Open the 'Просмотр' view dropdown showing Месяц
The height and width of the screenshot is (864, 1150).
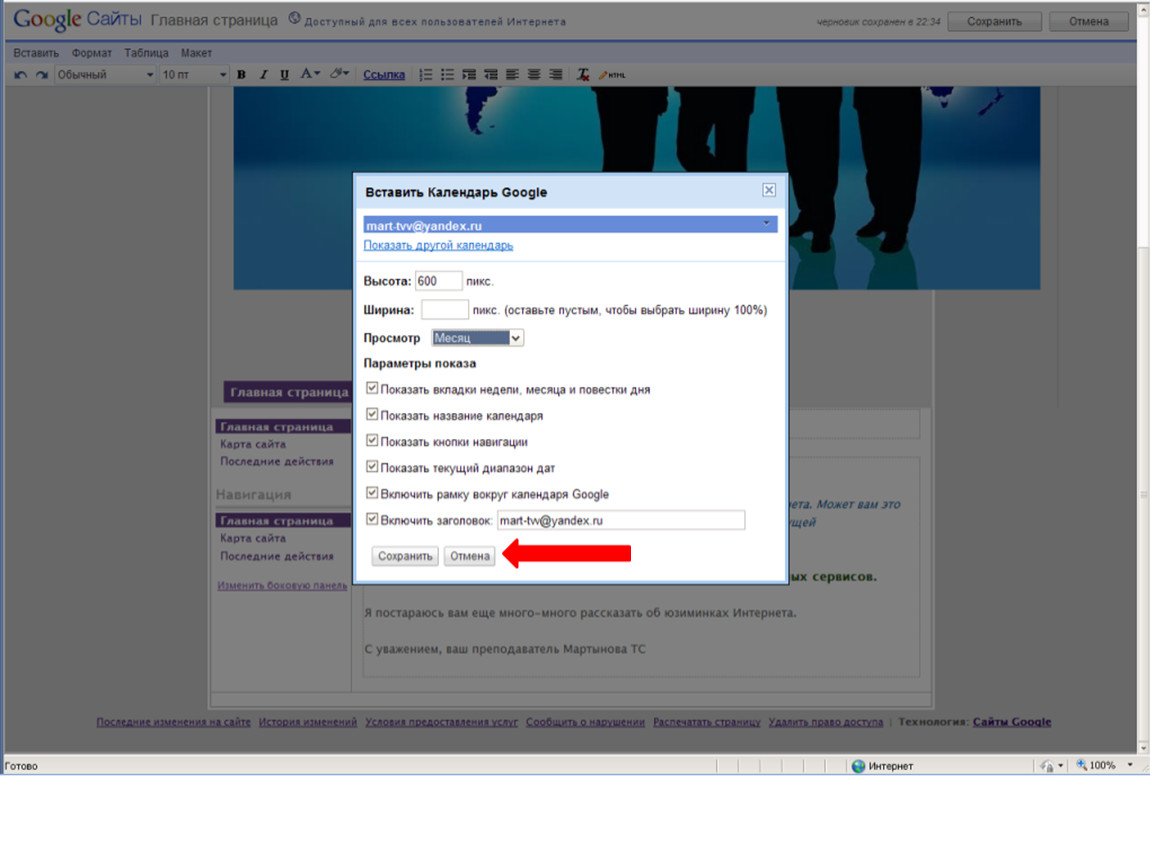click(x=477, y=338)
